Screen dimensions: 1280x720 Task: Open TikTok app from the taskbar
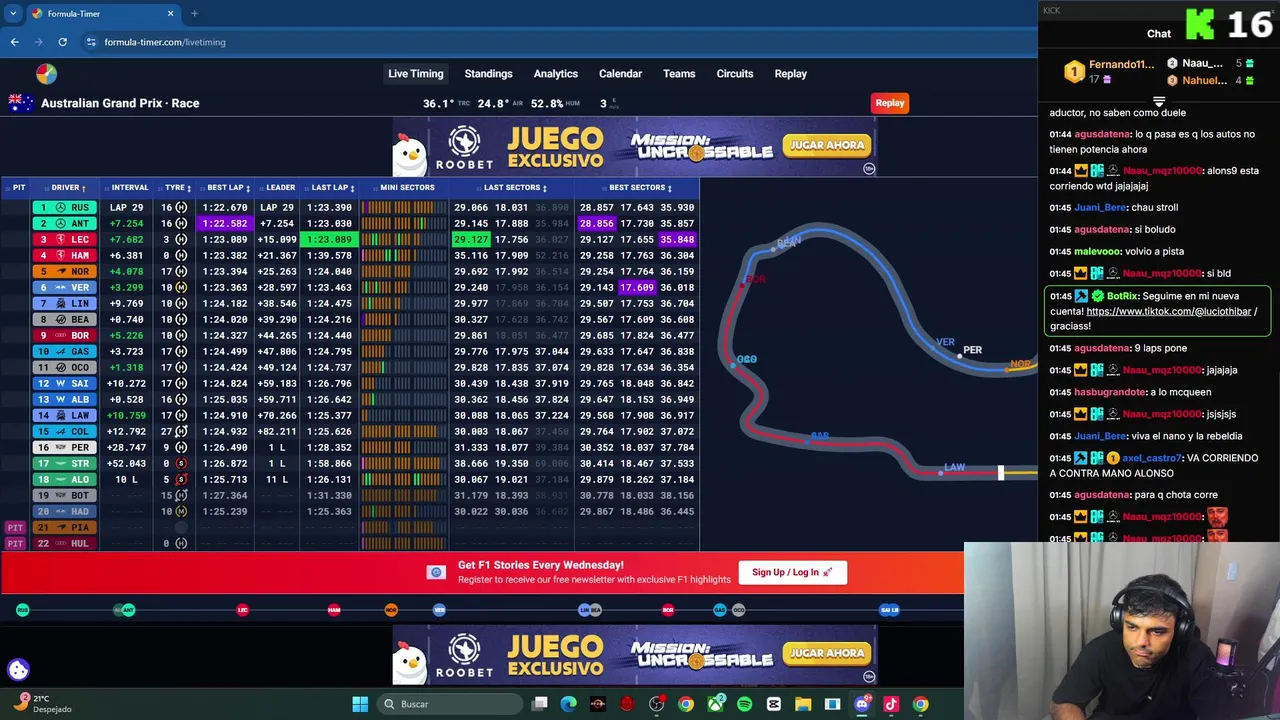tap(891, 704)
